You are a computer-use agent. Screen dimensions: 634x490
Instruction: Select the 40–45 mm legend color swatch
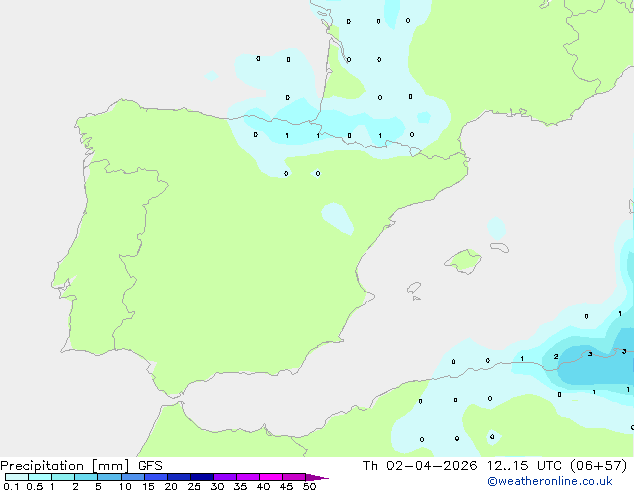pyautogui.click(x=271, y=477)
